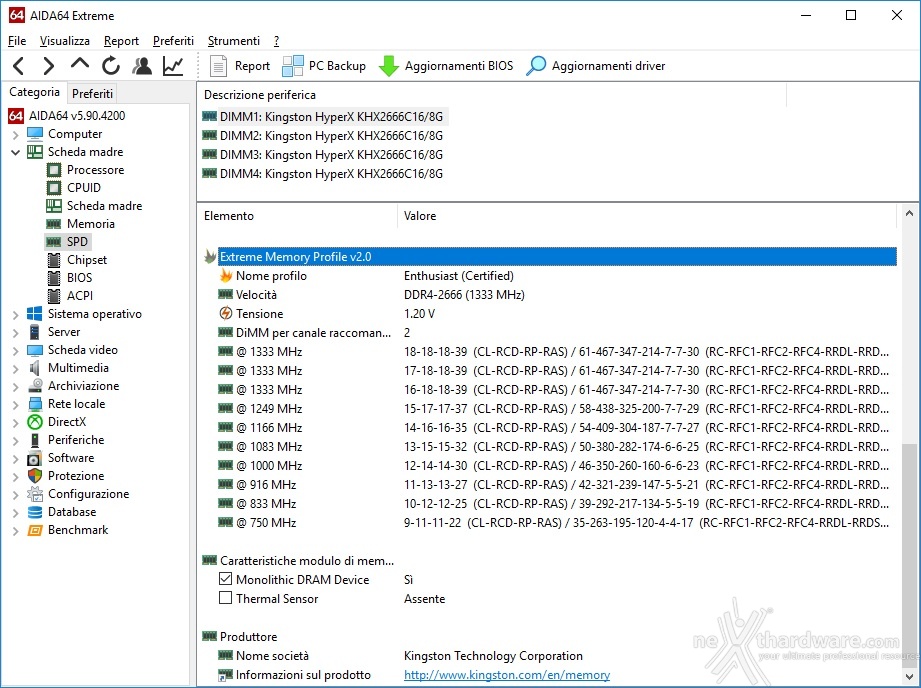Click the Processore chip icon
Image resolution: width=921 pixels, height=688 pixels.
click(x=54, y=170)
